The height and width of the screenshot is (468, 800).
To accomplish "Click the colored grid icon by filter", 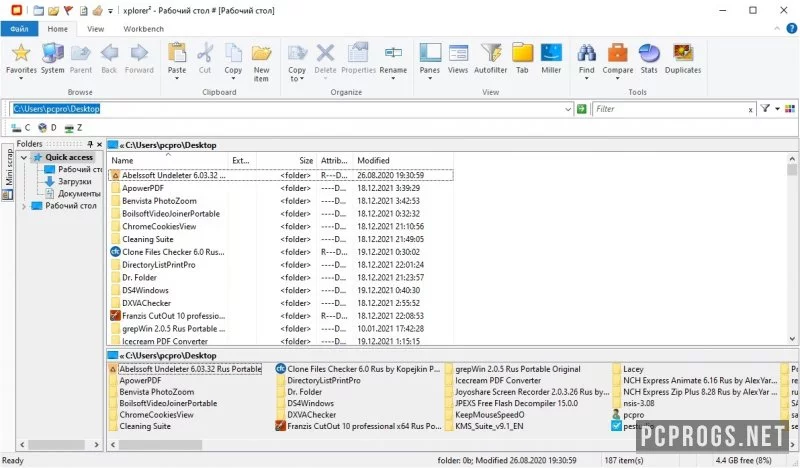I will click(790, 108).
